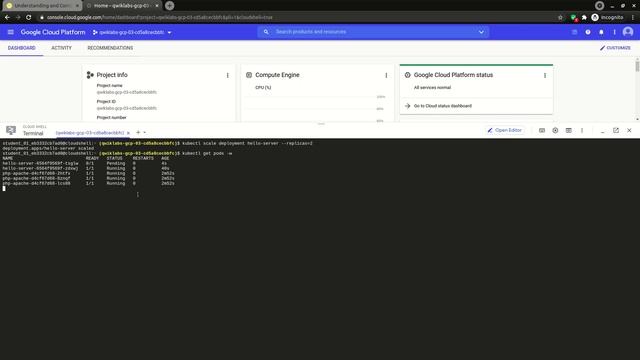Viewport: 640px width, 360px height.
Task: Open Google Cloud Platform status card options menu
Action: (x=545, y=75)
